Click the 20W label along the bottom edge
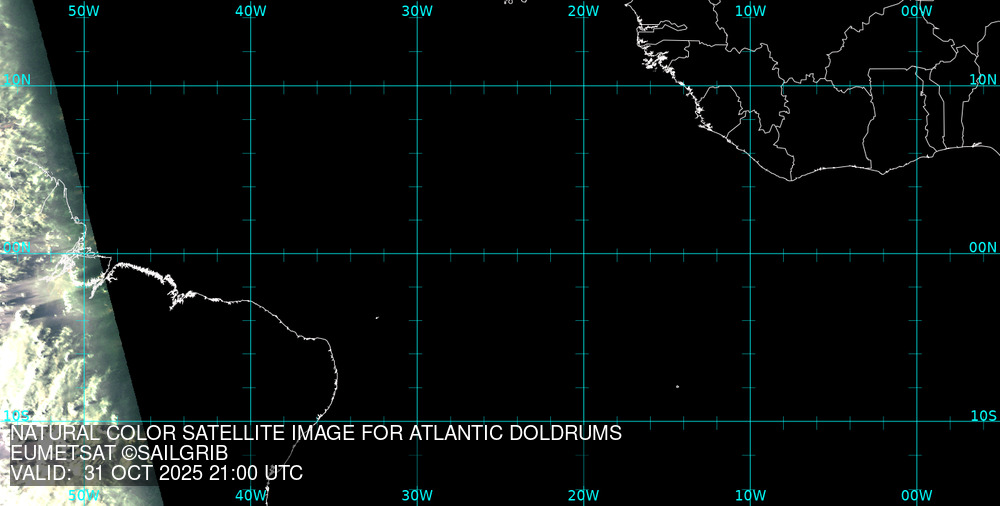 click(x=583, y=495)
